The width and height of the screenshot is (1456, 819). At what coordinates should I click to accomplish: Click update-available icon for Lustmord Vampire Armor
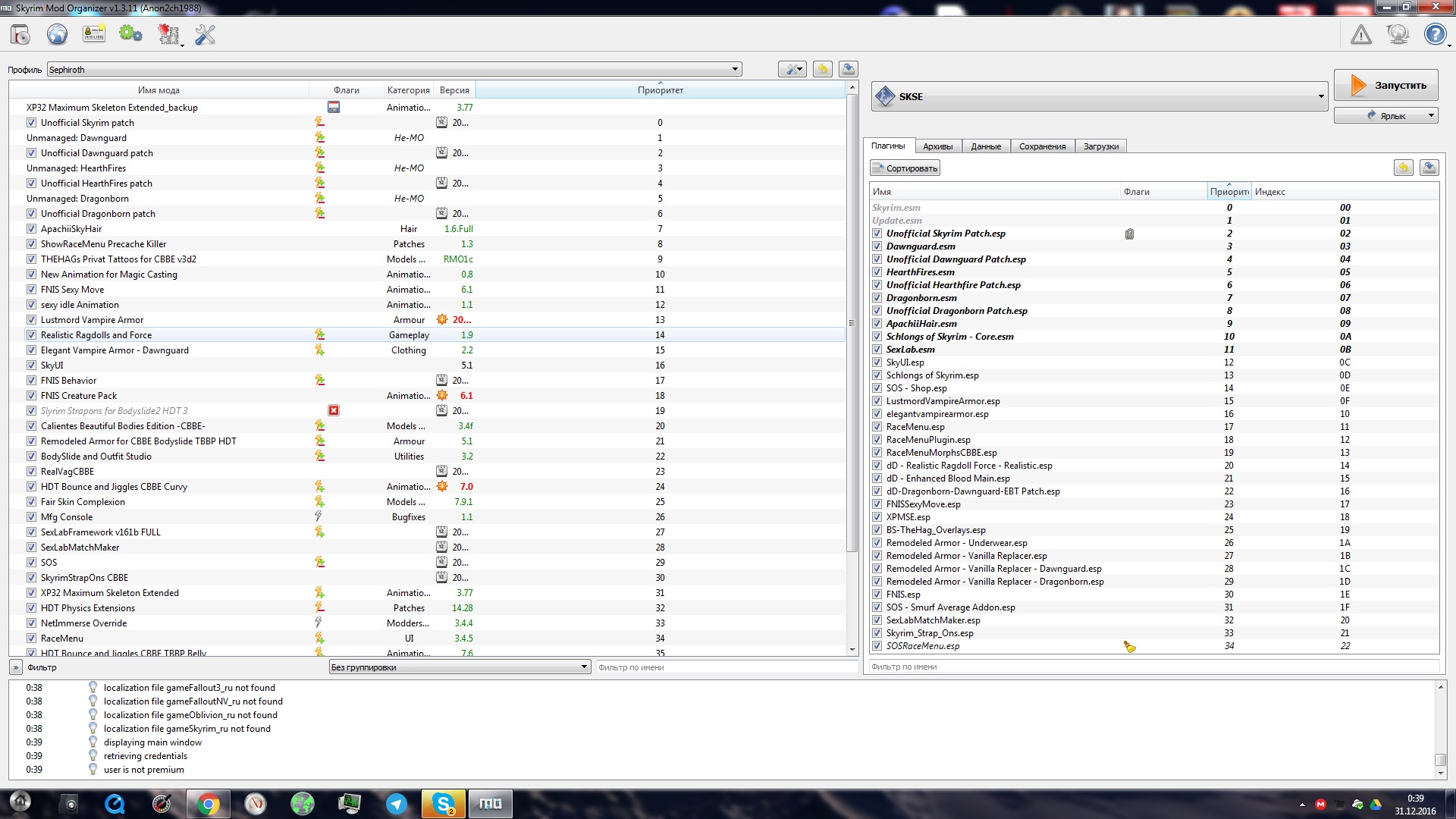[442, 319]
